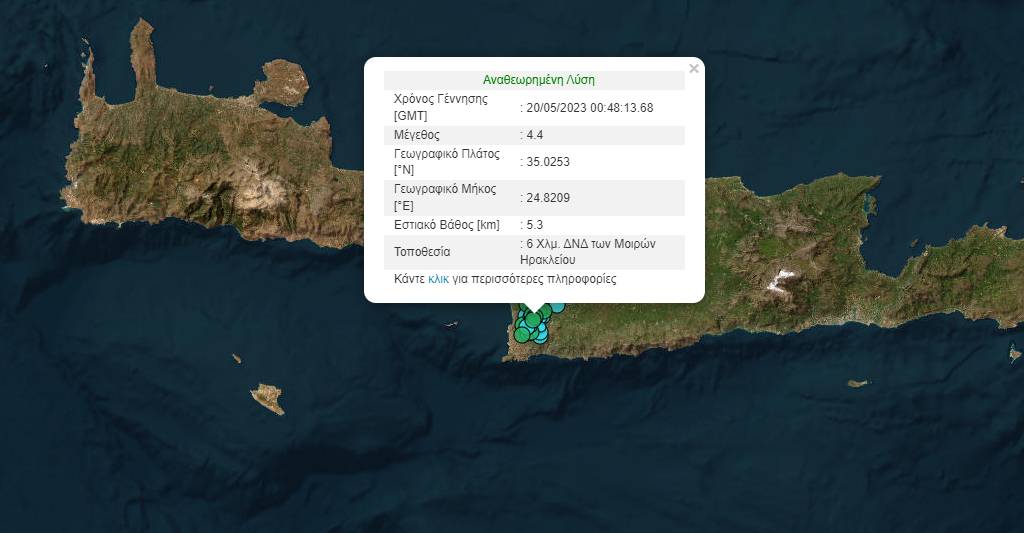Viewport: 1024px width, 533px height.
Task: Select the focal depth value '5.3'
Action: coord(535,225)
